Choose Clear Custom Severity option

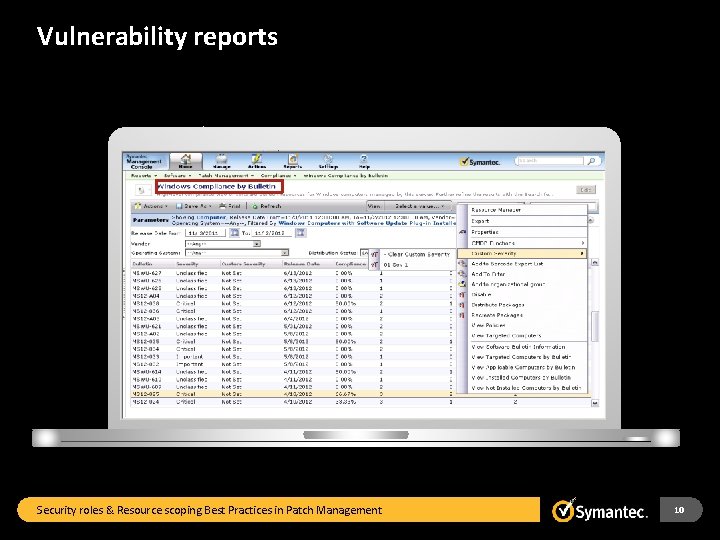416,254
